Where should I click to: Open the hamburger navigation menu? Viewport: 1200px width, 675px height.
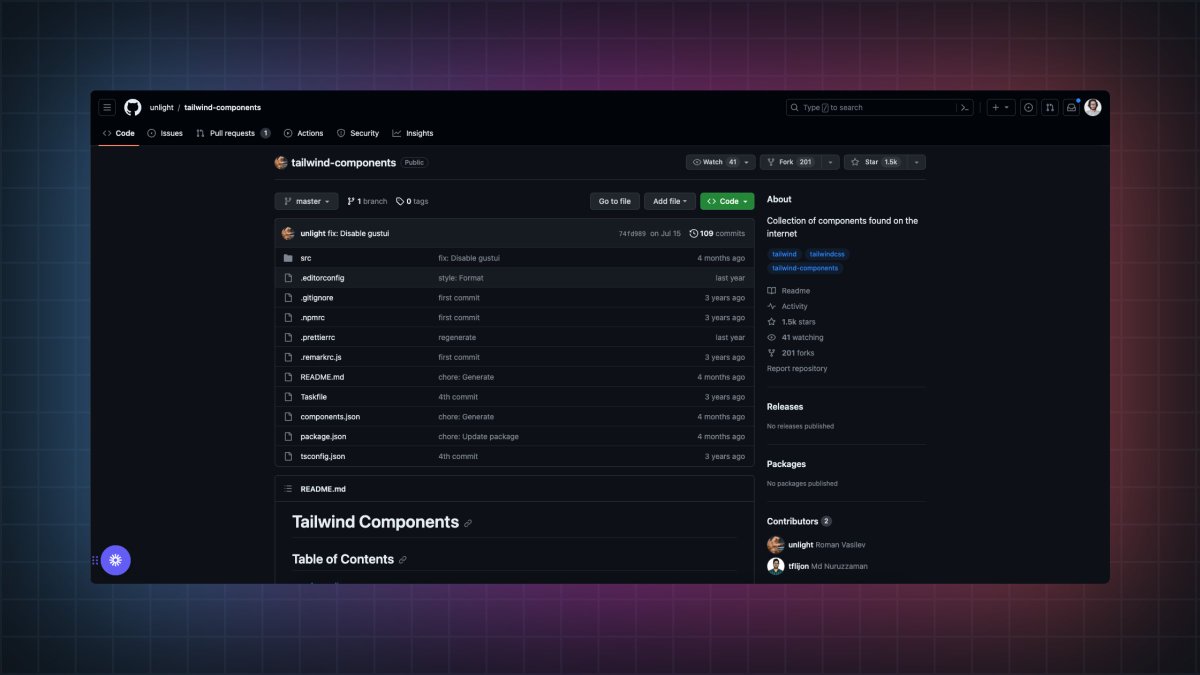(x=107, y=107)
